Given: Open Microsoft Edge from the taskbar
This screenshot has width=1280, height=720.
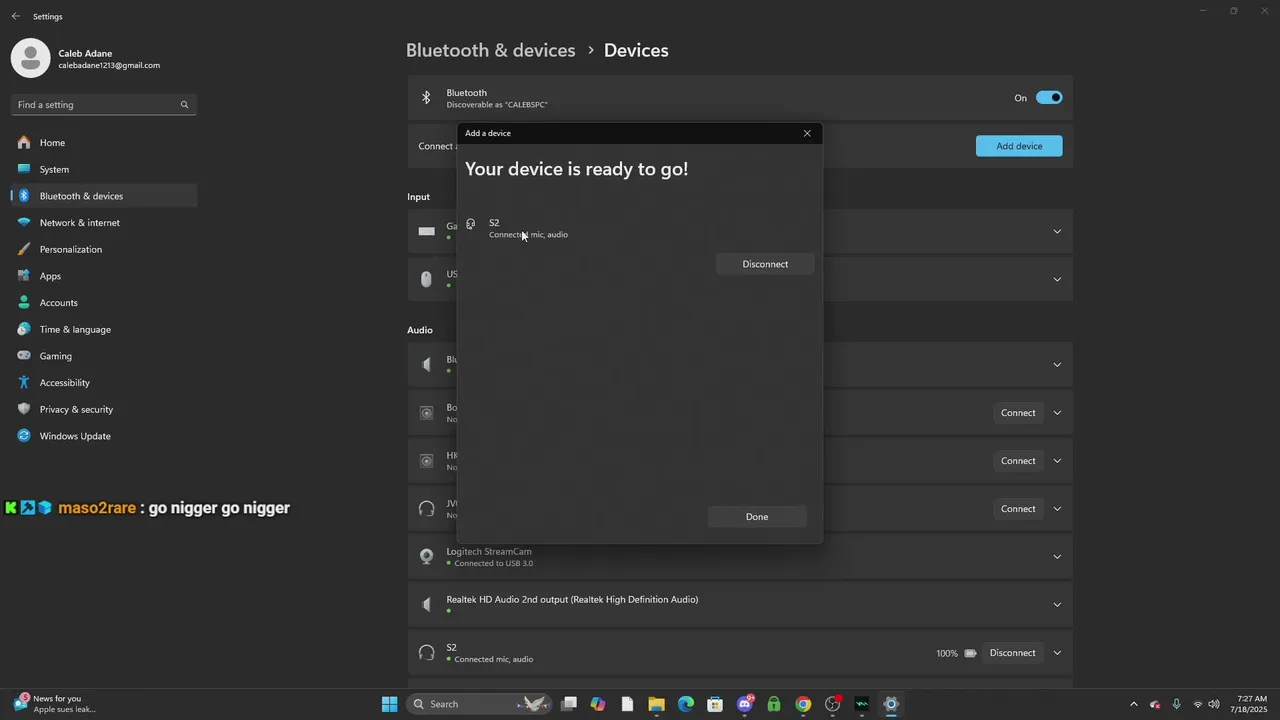Looking at the screenshot, I should click(686, 704).
